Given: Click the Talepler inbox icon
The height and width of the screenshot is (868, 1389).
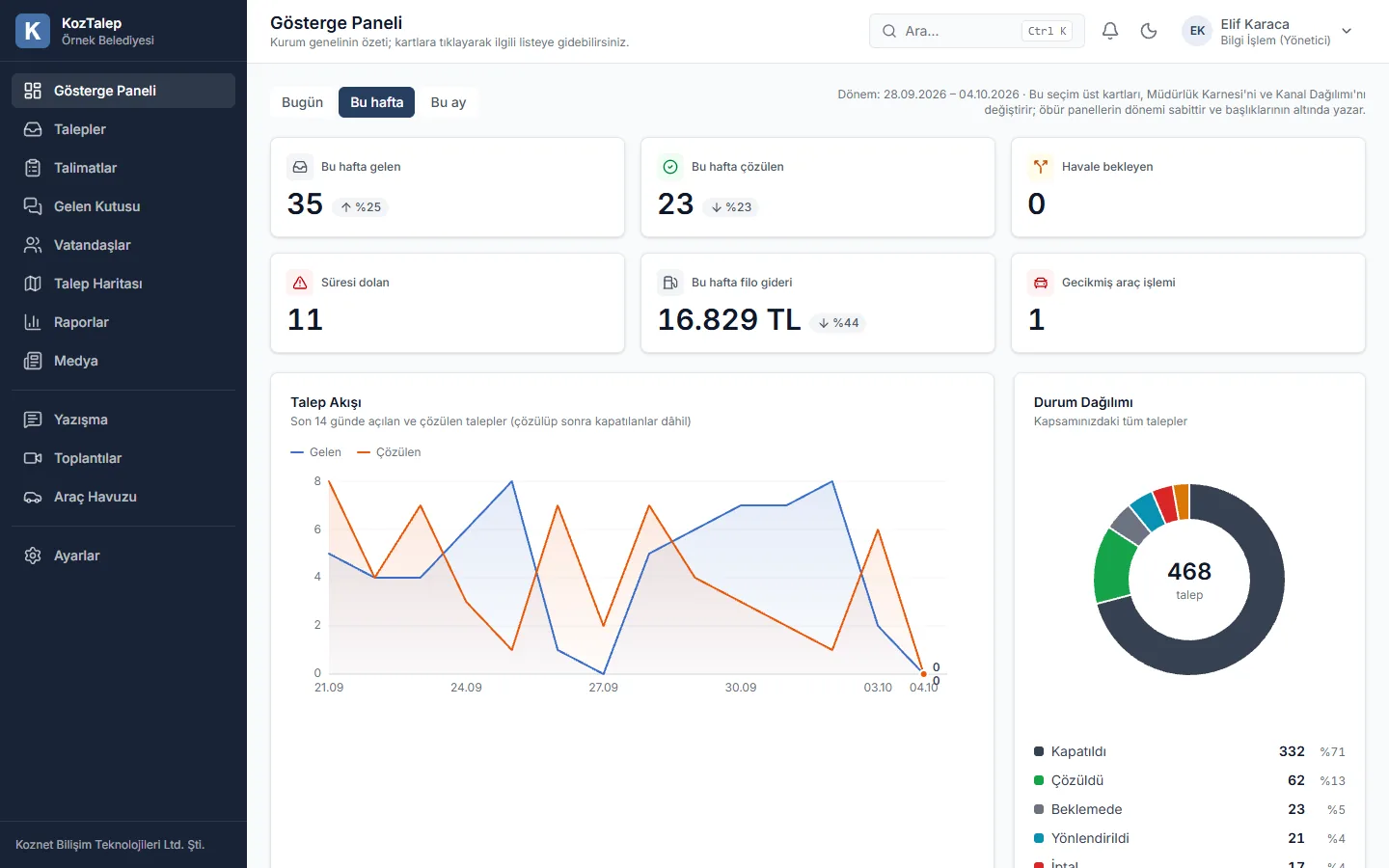Looking at the screenshot, I should [x=33, y=129].
